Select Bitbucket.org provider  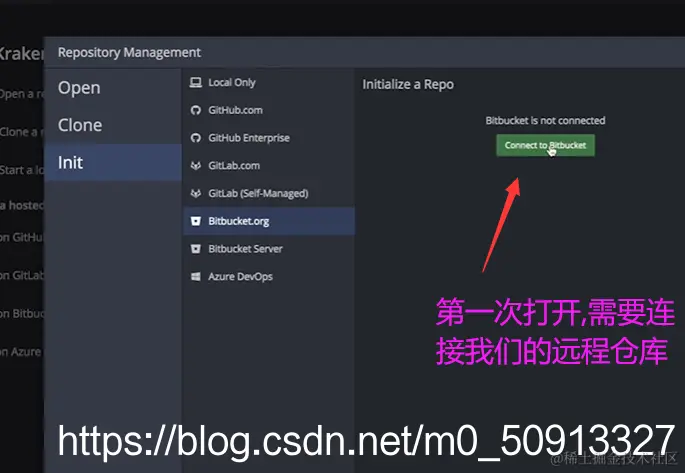pyautogui.click(x=269, y=221)
